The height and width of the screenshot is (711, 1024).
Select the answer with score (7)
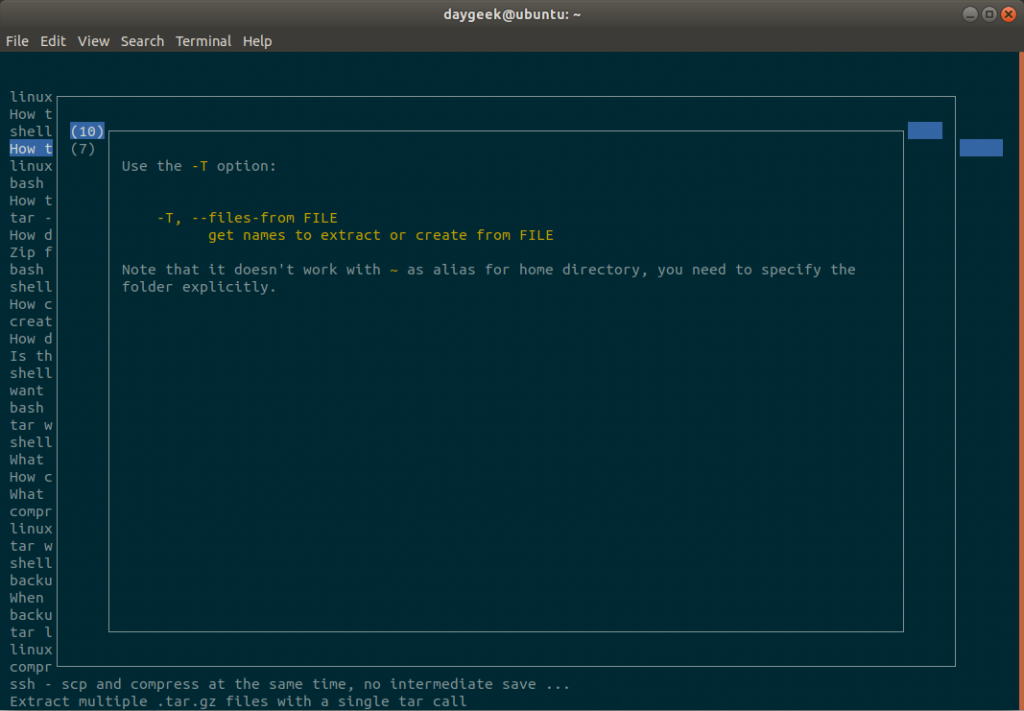(84, 148)
